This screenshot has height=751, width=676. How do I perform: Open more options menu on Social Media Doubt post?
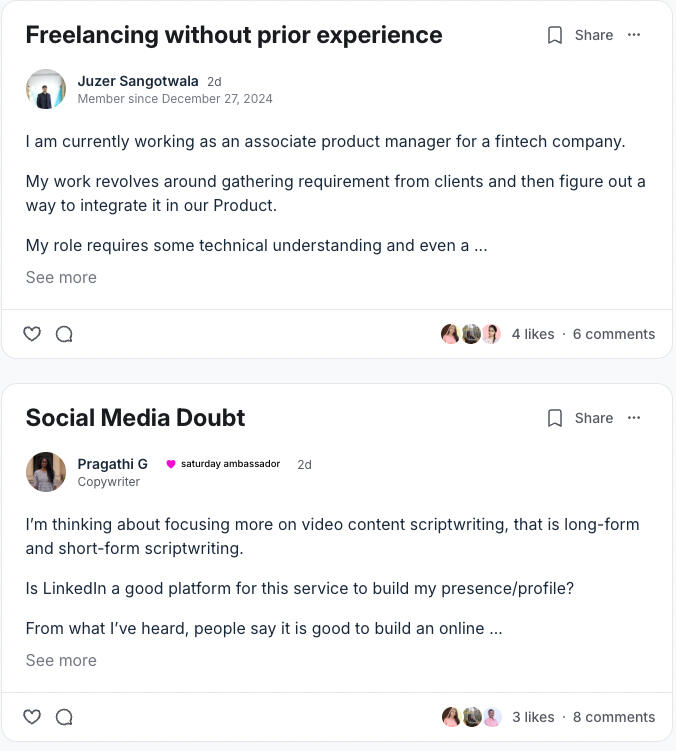coord(634,418)
